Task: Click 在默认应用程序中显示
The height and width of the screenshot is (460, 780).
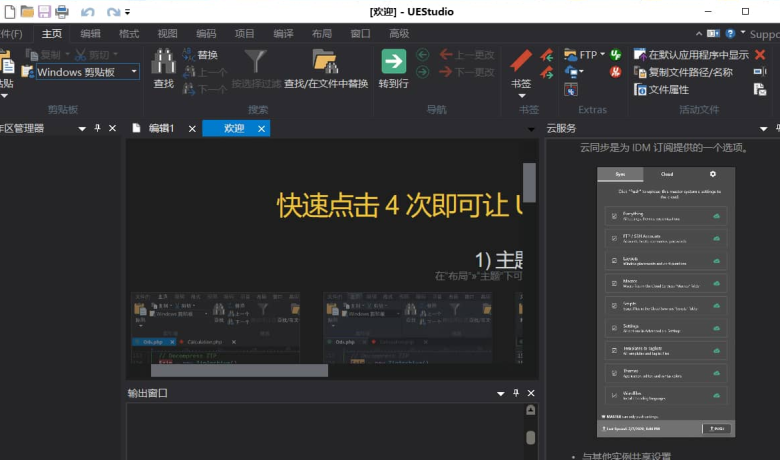Action: click(x=691, y=55)
